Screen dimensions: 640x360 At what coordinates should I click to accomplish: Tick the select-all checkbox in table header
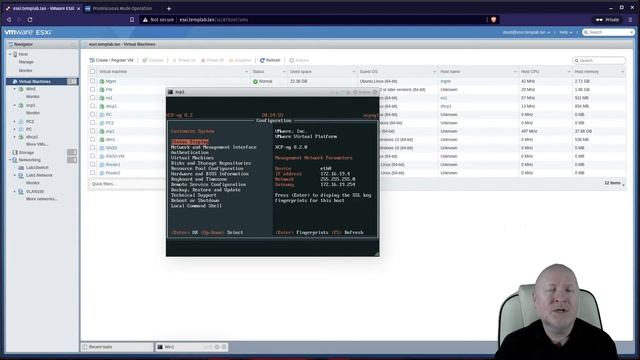click(x=93, y=71)
